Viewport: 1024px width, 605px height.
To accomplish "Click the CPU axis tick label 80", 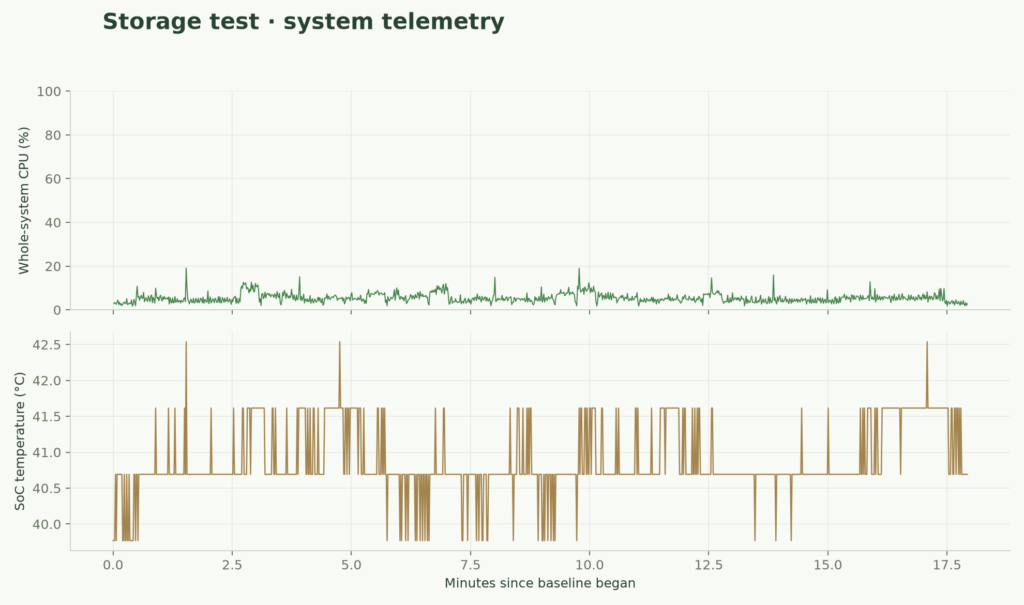I will (53, 135).
